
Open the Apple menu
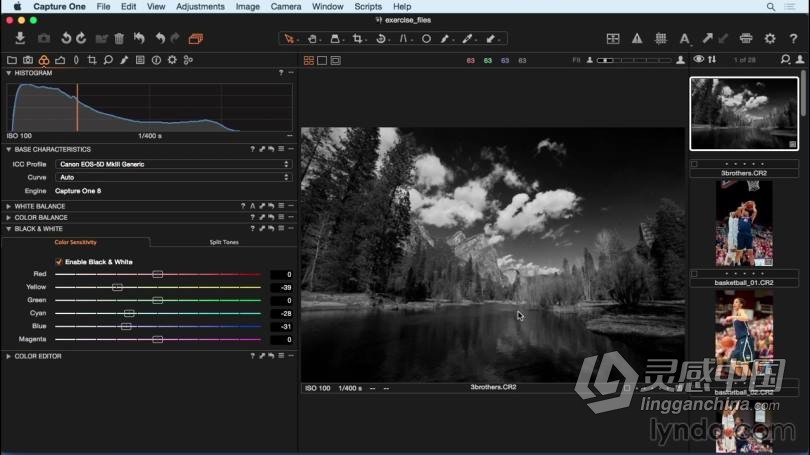17,7
